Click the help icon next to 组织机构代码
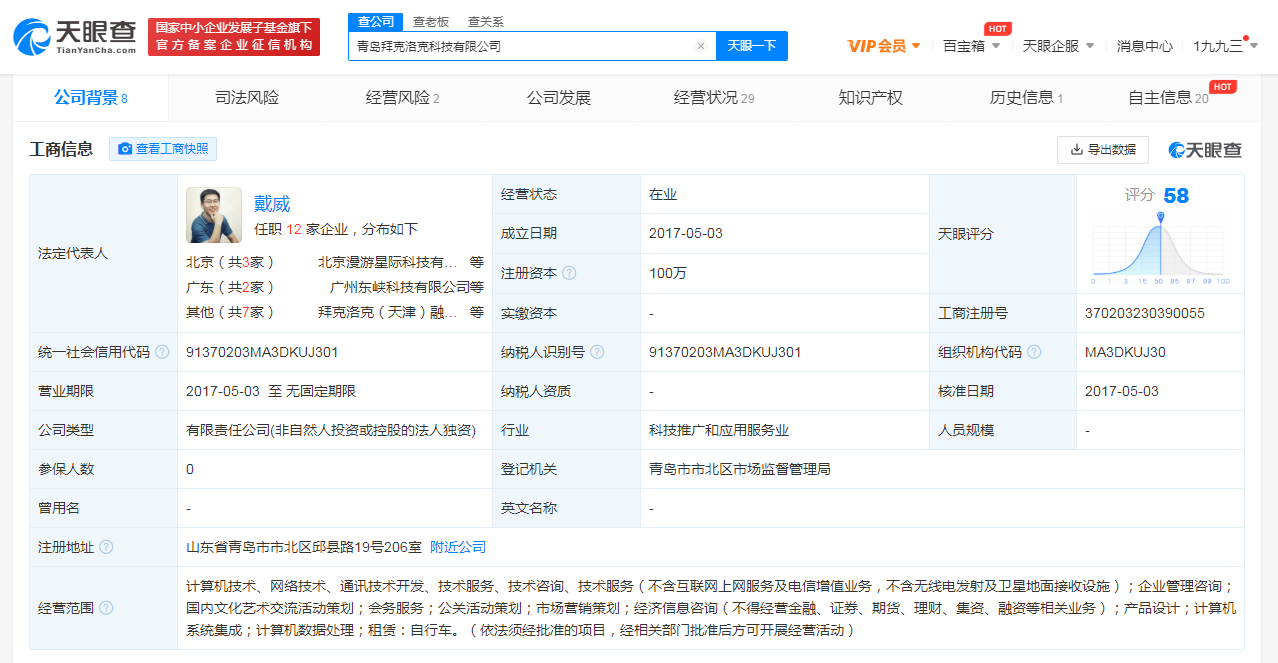The image size is (1278, 663). (x=1034, y=352)
